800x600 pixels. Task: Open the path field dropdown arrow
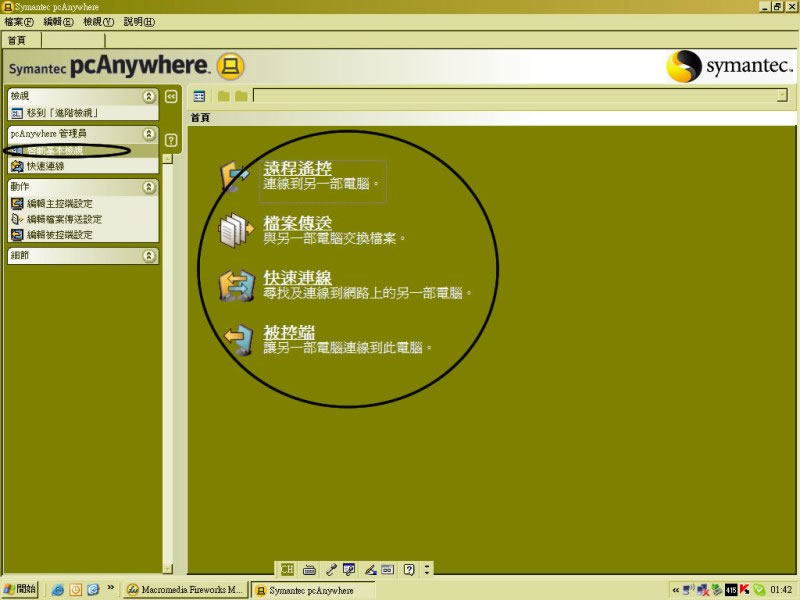click(x=782, y=95)
